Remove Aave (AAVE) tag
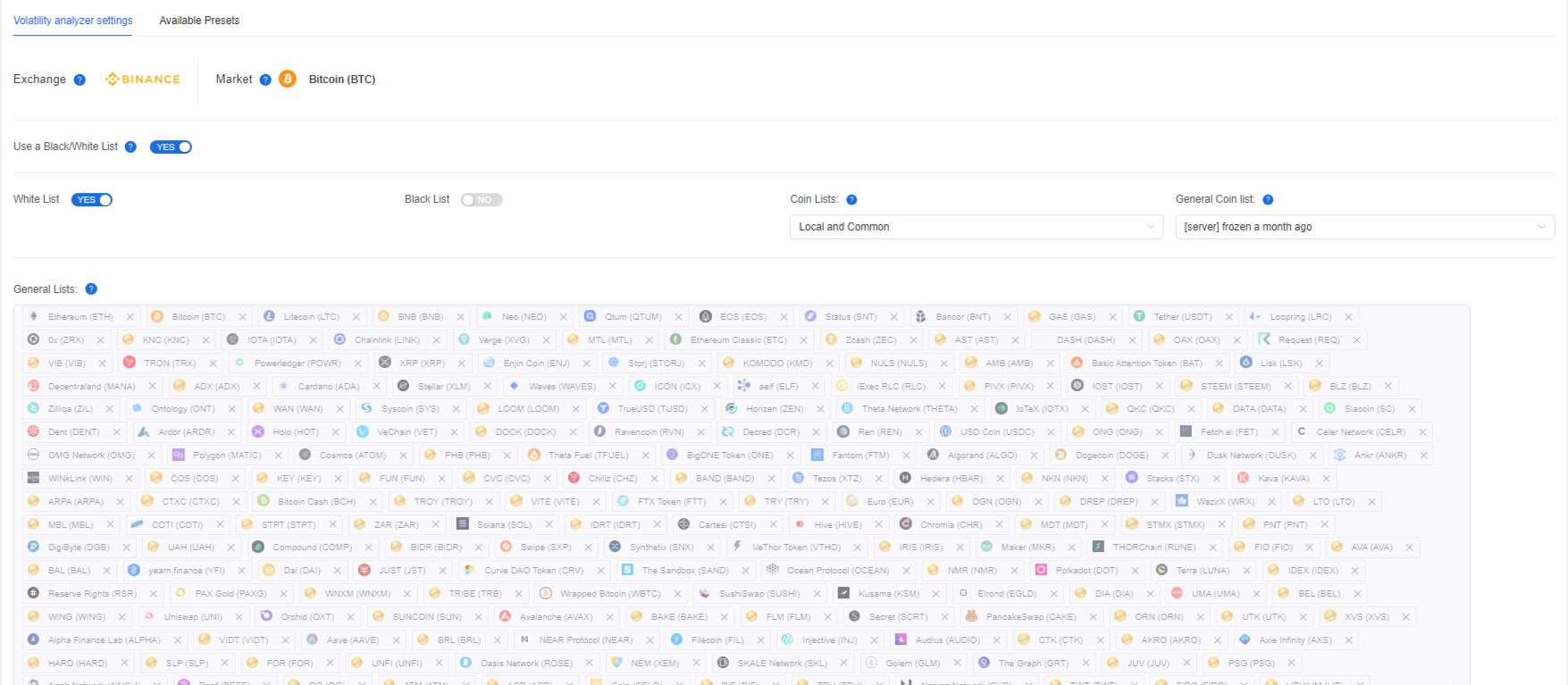 pyautogui.click(x=396, y=640)
